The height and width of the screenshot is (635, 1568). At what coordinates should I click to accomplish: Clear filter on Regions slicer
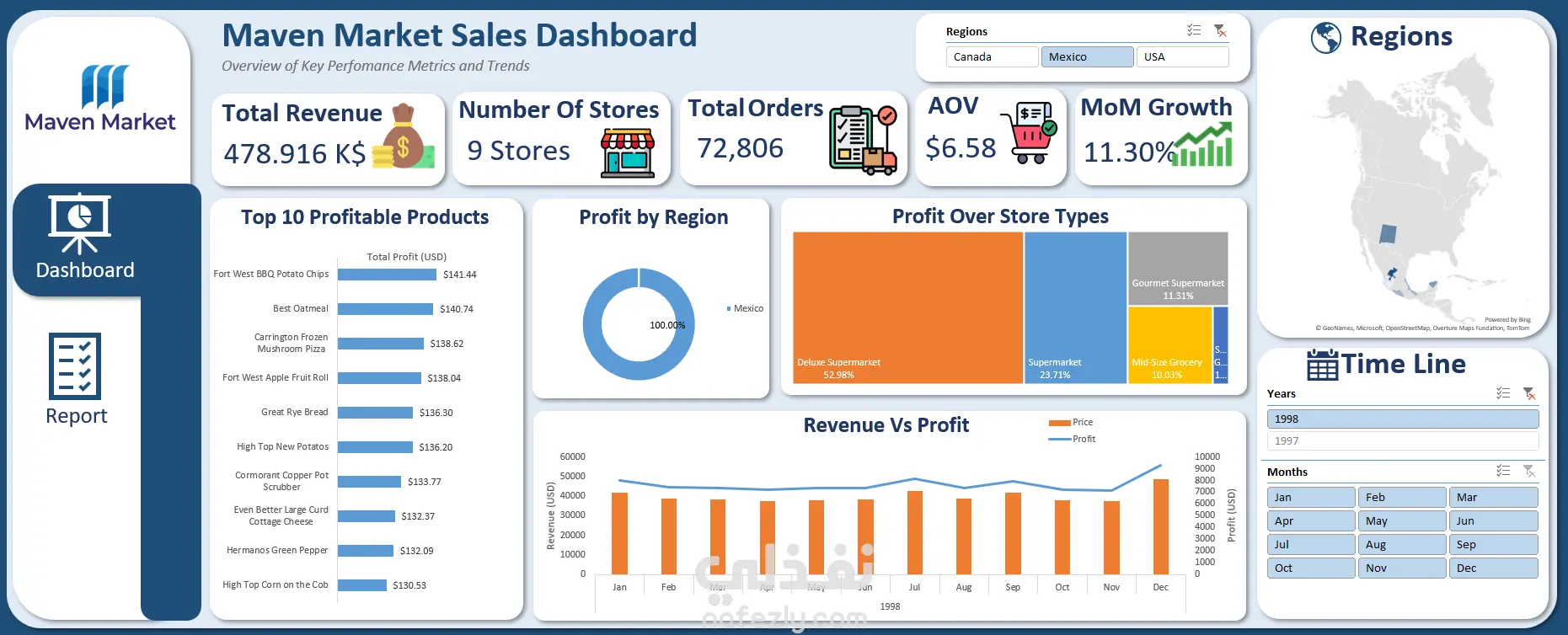pos(1220,30)
